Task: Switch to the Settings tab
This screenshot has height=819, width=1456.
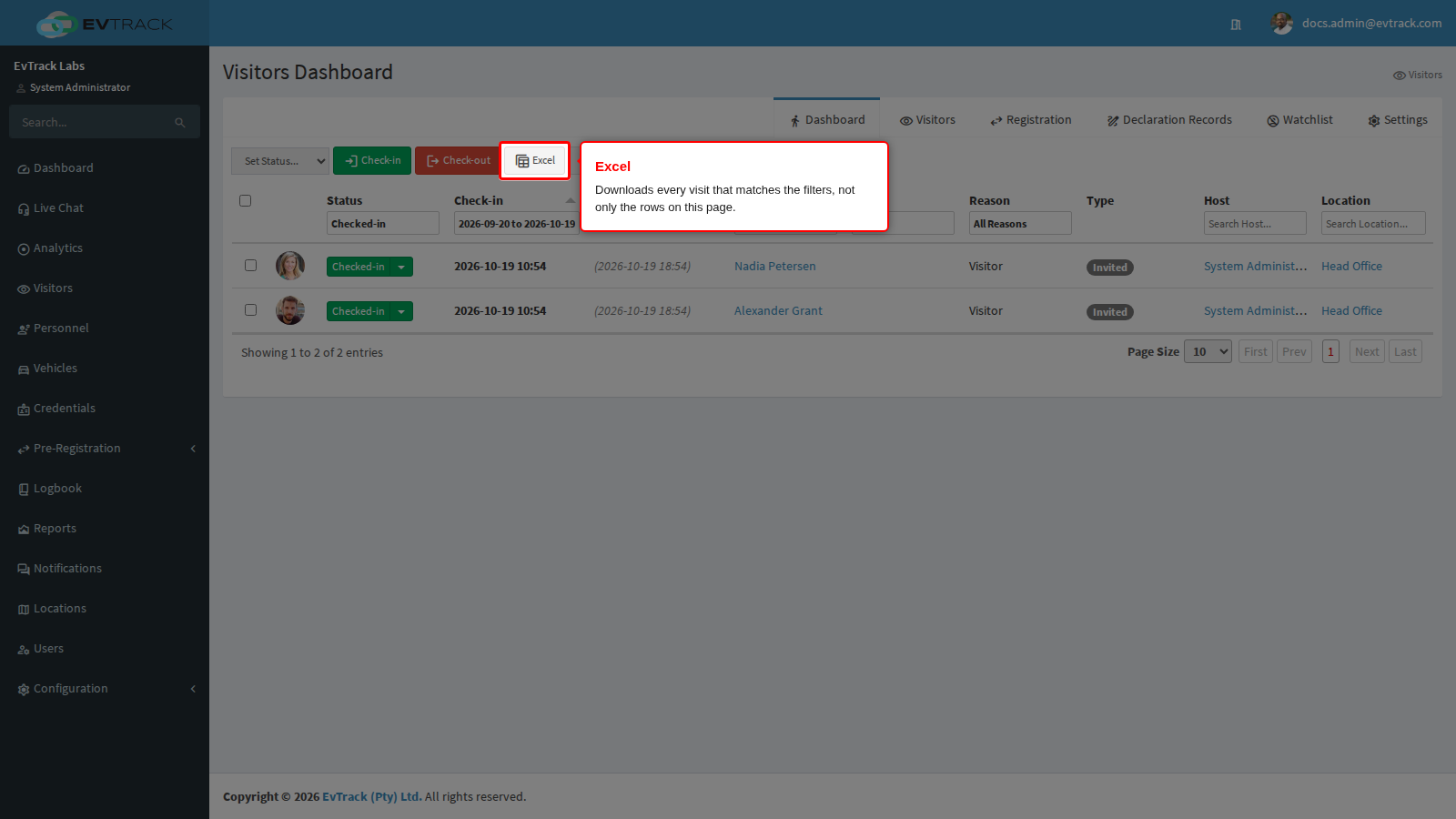Action: (1398, 120)
